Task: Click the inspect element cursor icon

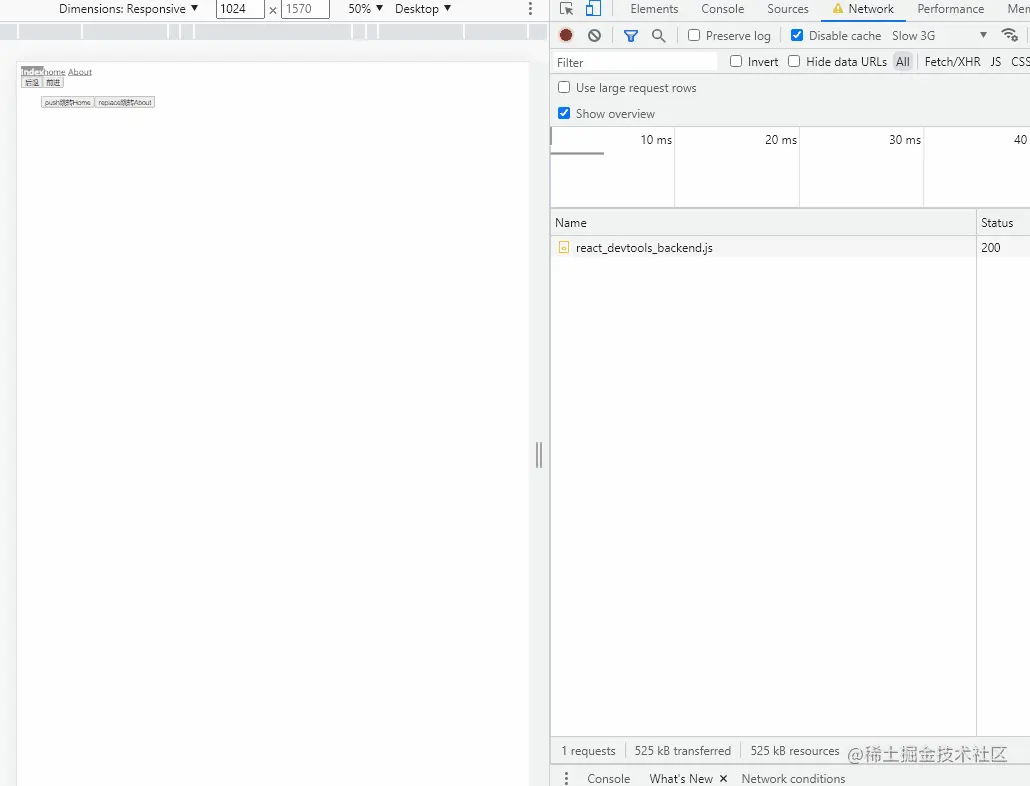Action: coord(566,9)
